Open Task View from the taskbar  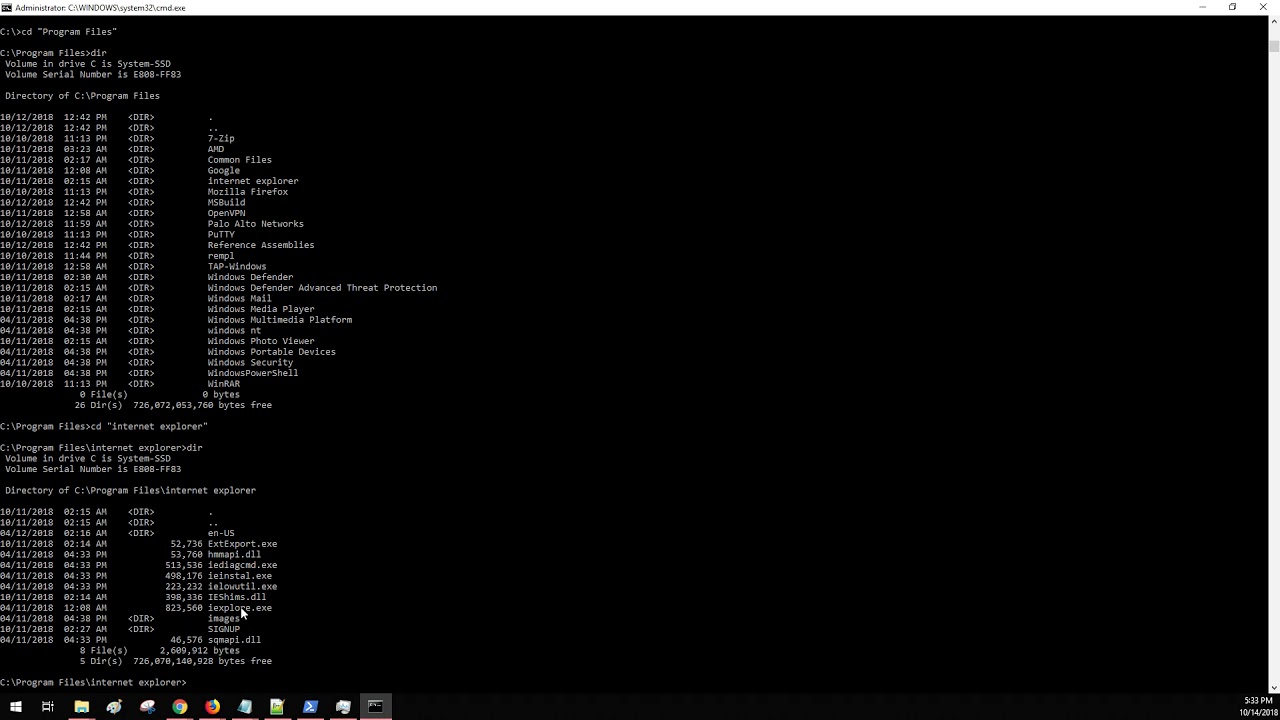pyautogui.click(x=48, y=707)
